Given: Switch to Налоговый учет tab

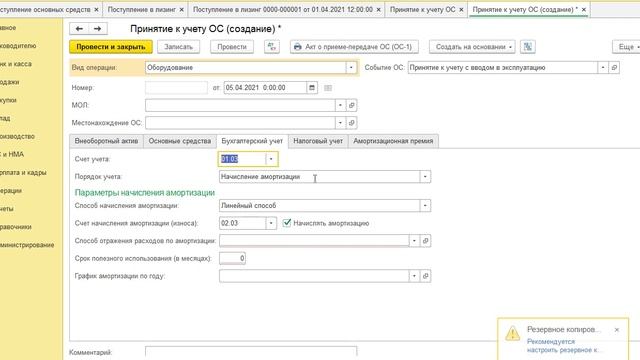Looking at the screenshot, I should (318, 141).
